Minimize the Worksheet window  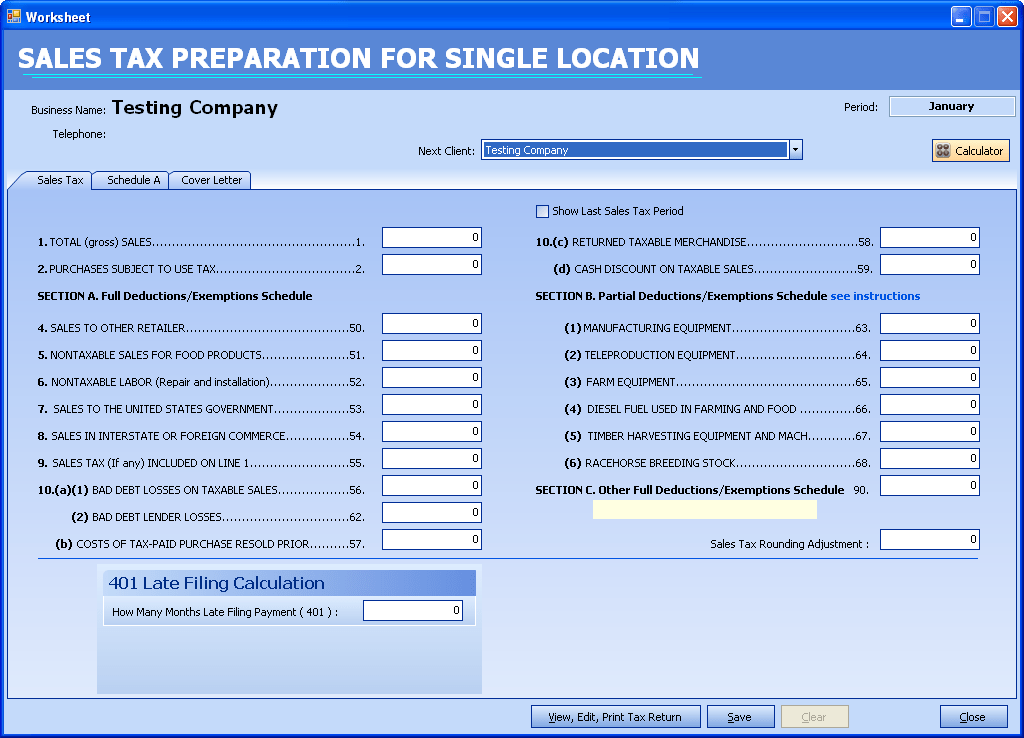click(961, 17)
